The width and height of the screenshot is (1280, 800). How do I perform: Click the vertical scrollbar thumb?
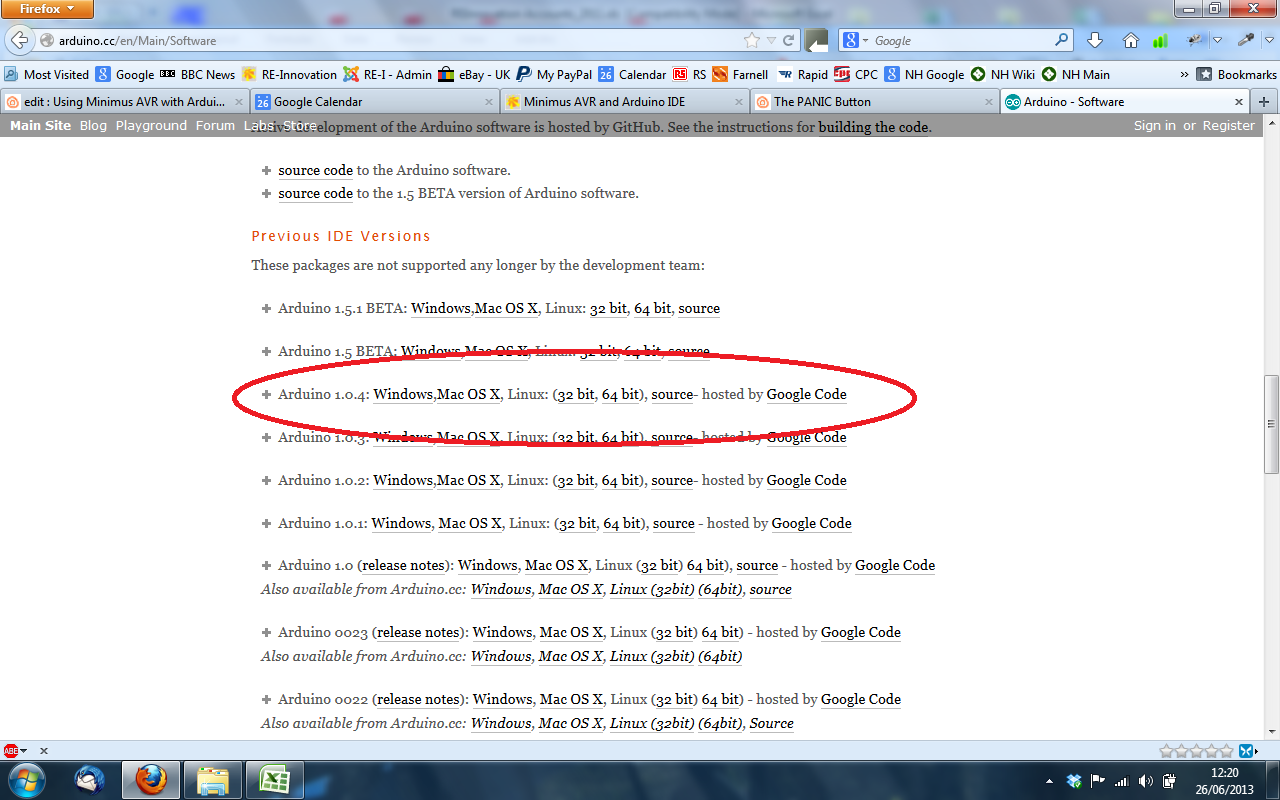(1271, 424)
